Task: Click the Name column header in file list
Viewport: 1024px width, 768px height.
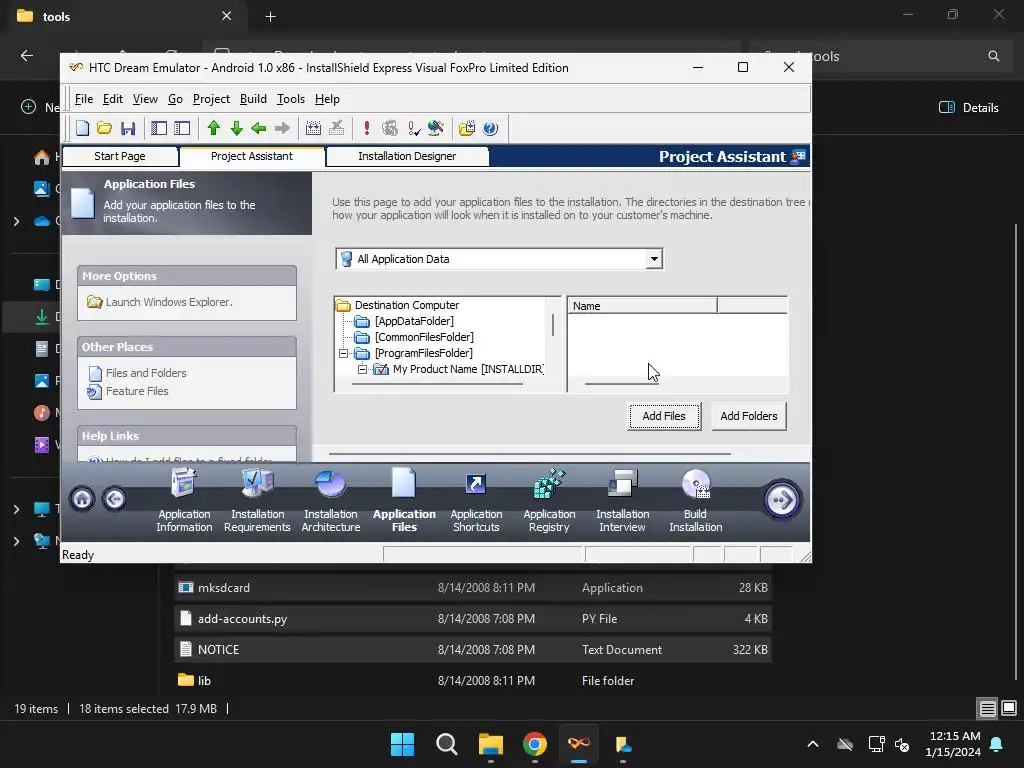Action: pyautogui.click(x=643, y=306)
